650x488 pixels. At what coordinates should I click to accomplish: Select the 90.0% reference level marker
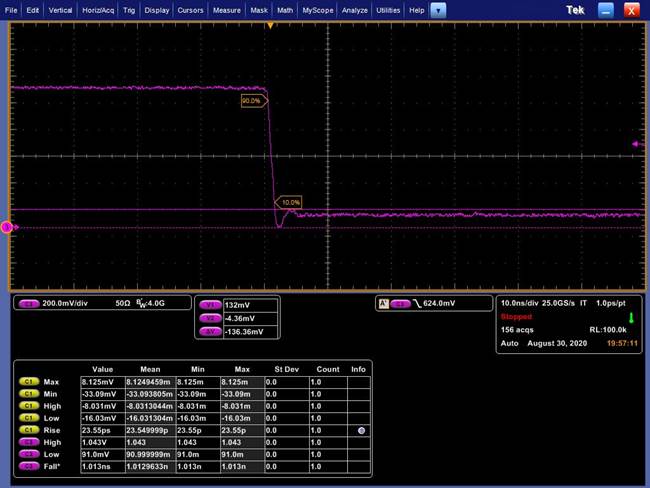click(254, 101)
